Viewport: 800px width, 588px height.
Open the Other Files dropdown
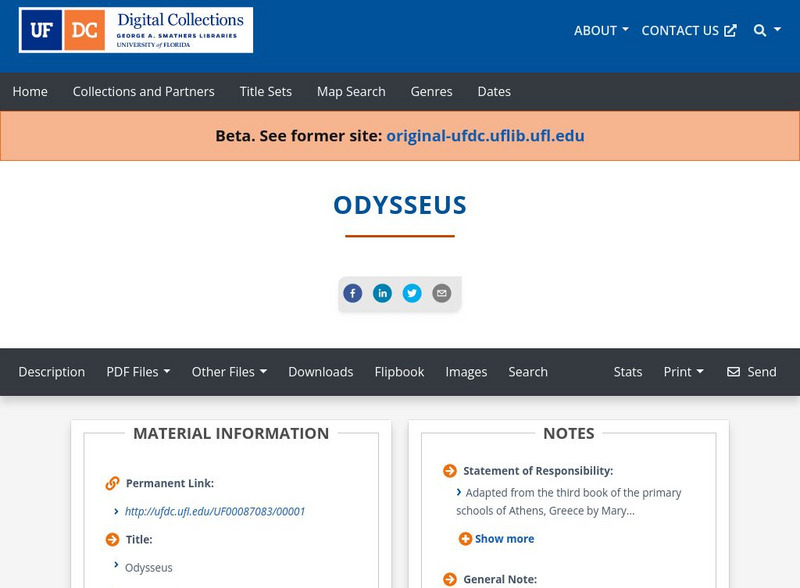(230, 371)
